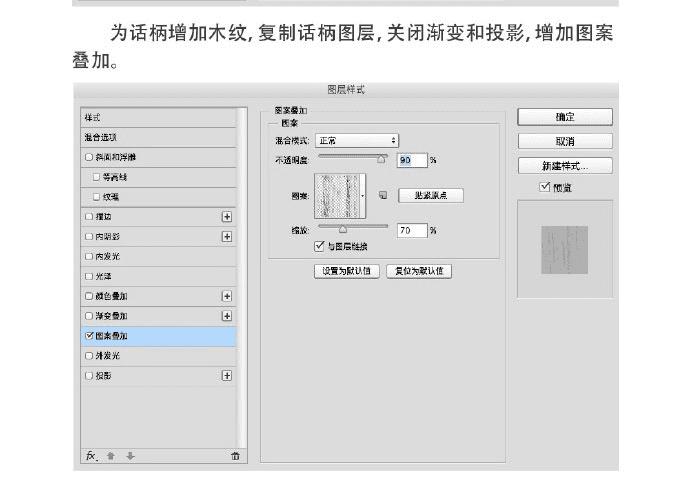
Task: Add another 颜色叠加 effect with plus icon
Action: click(227, 296)
